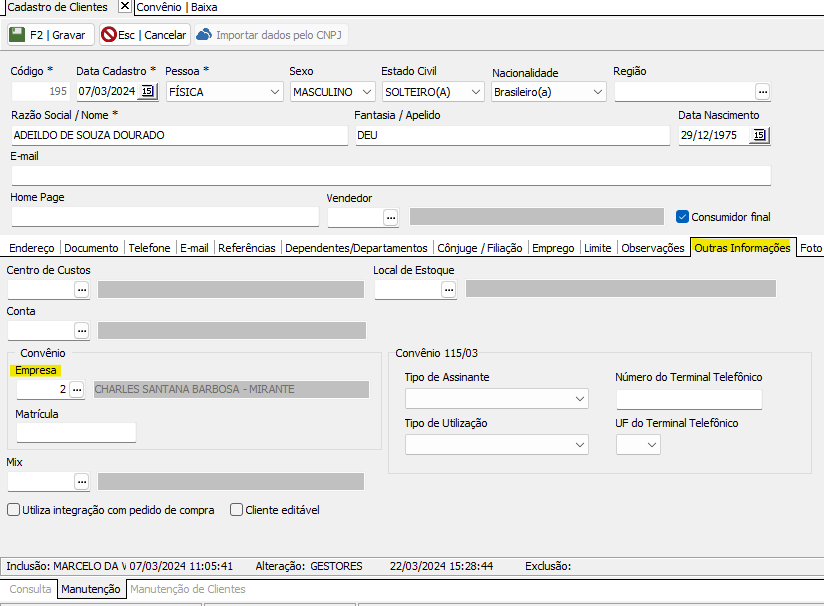Open Convênio Empresa lookup button
The image size is (824, 606).
(76, 390)
